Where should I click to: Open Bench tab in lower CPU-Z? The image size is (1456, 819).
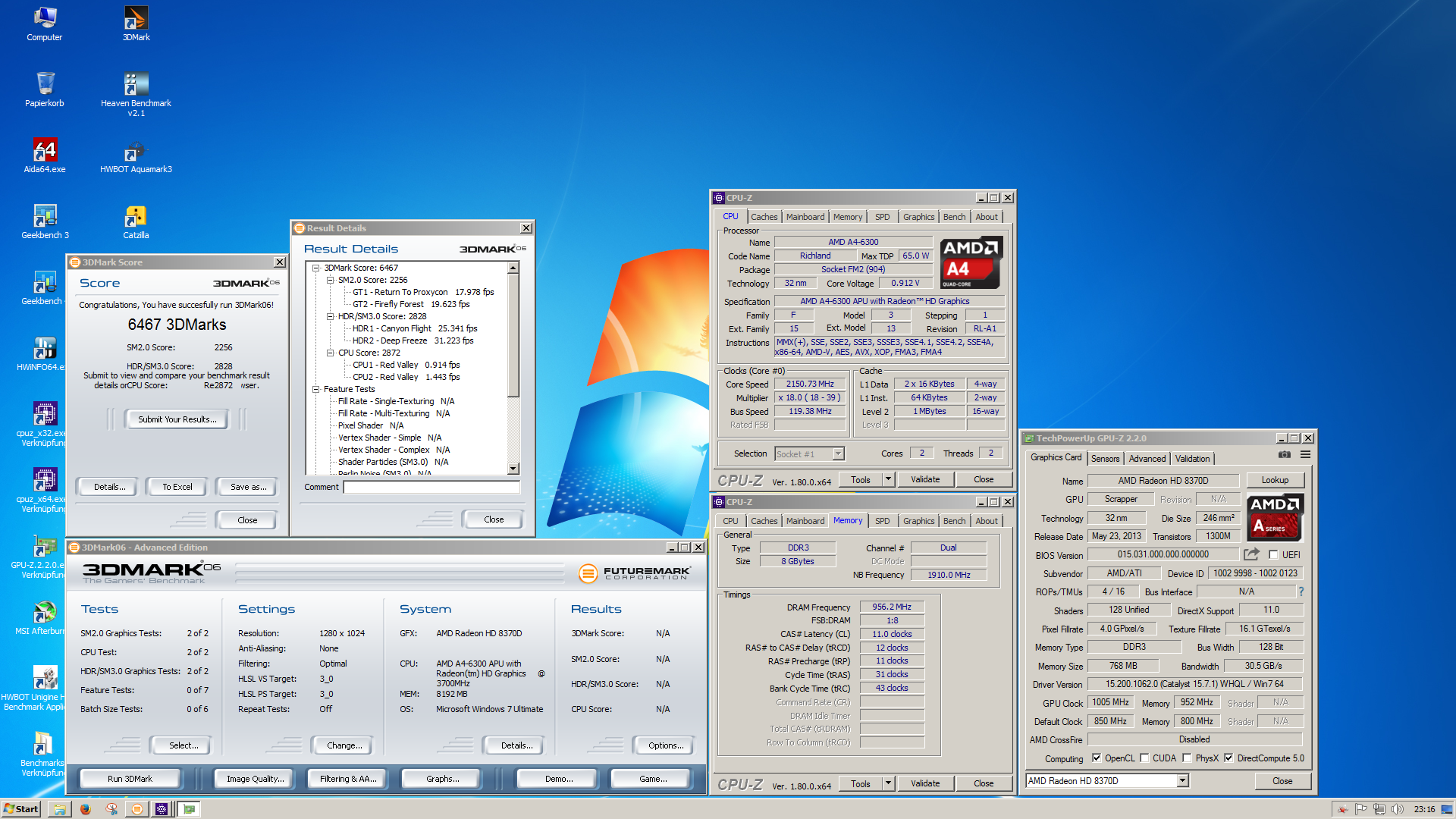954,521
